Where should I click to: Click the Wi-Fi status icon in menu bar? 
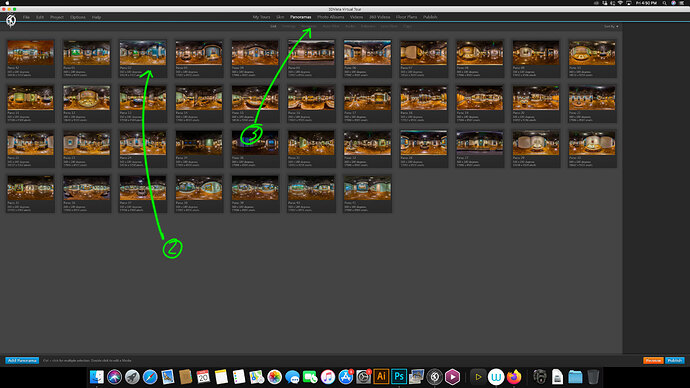pos(620,3)
